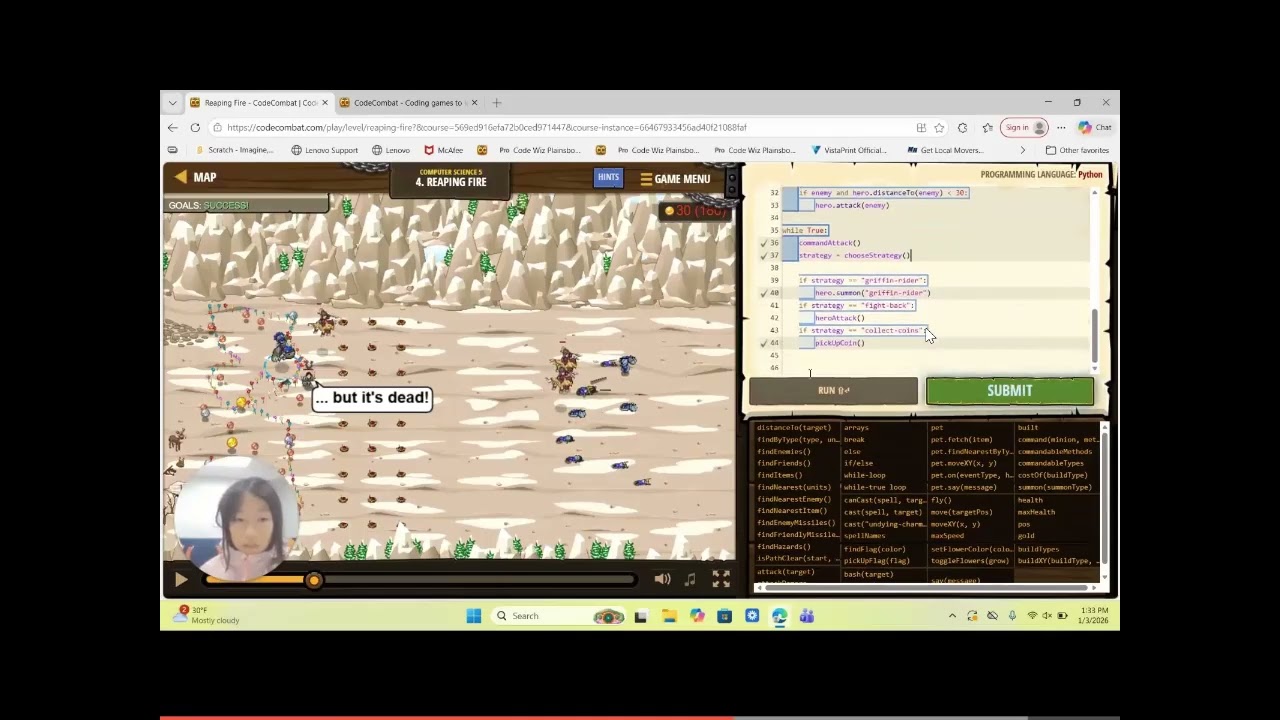Viewport: 1280px width, 720px height.
Task: Open the browser split screen icon
Action: click(921, 128)
